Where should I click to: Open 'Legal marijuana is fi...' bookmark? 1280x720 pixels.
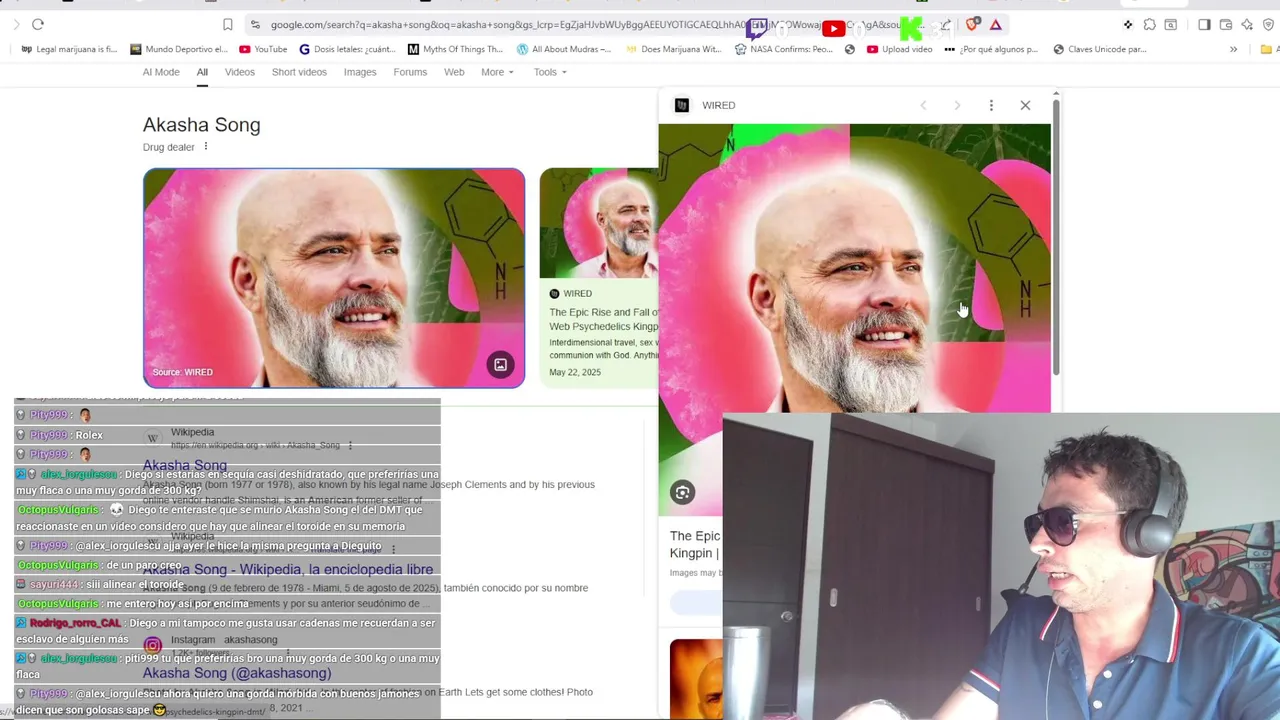(x=69, y=49)
